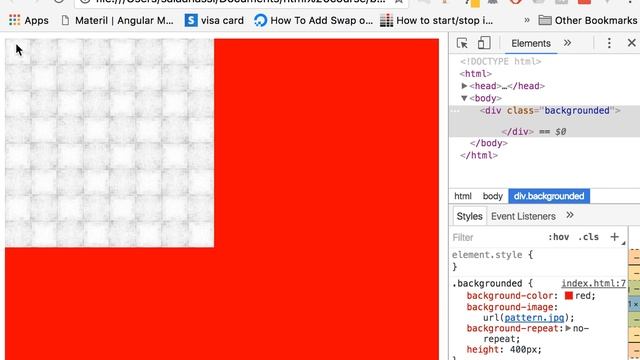The height and width of the screenshot is (360, 640).
Task: Switch to the Styles tab
Action: tap(469, 216)
